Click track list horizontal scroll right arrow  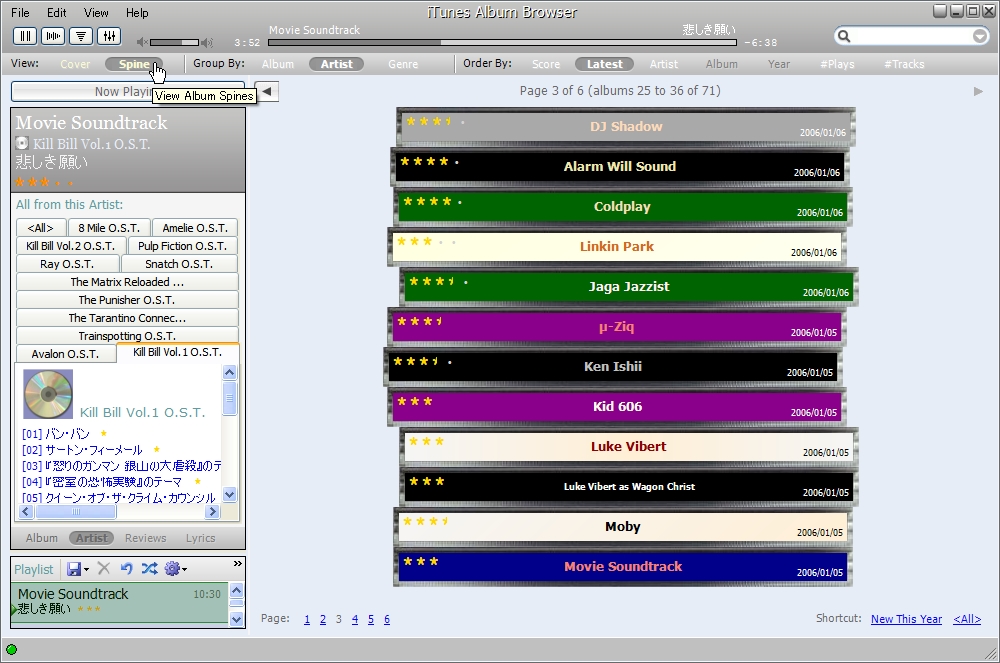(212, 511)
